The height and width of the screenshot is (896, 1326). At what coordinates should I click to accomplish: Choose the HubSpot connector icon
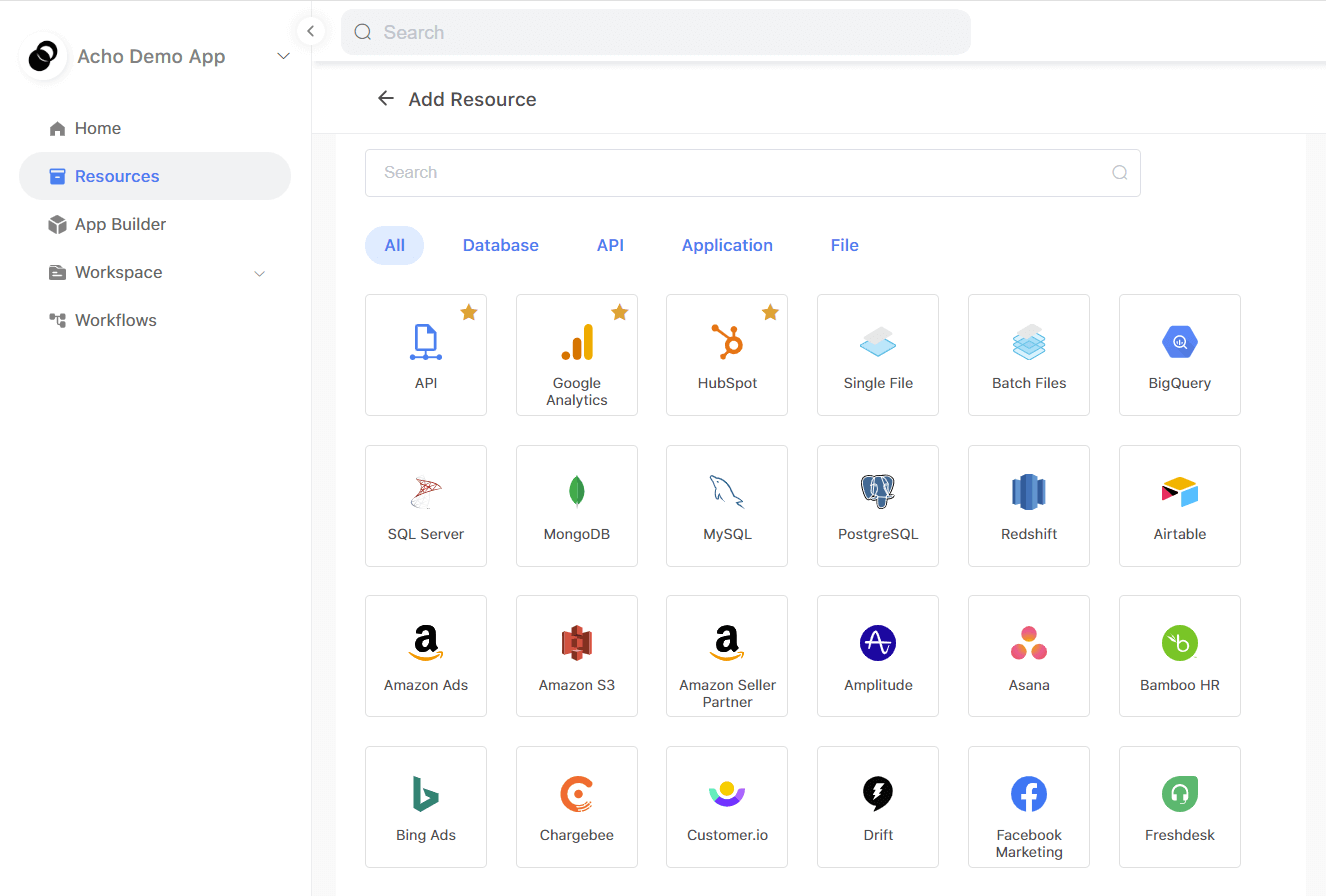pos(727,342)
